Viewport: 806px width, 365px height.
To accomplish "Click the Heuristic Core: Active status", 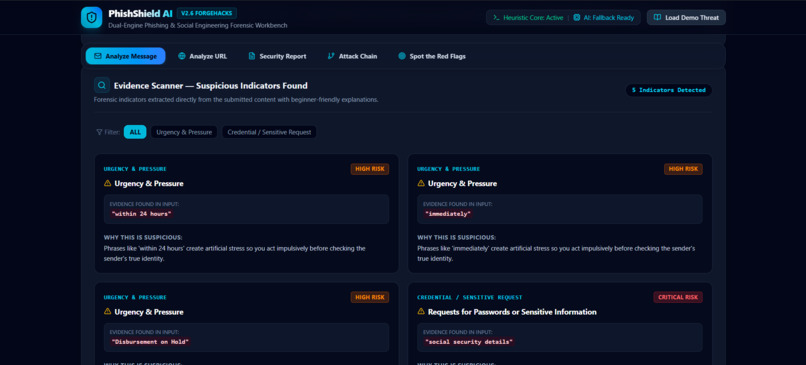I will pos(528,17).
